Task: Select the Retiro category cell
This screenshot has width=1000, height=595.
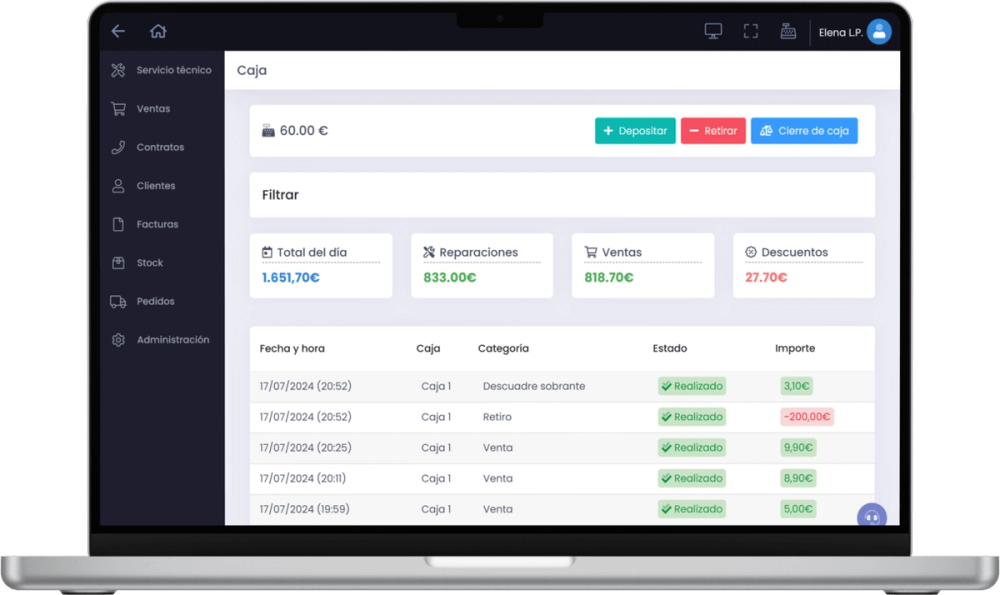Action: [497, 417]
